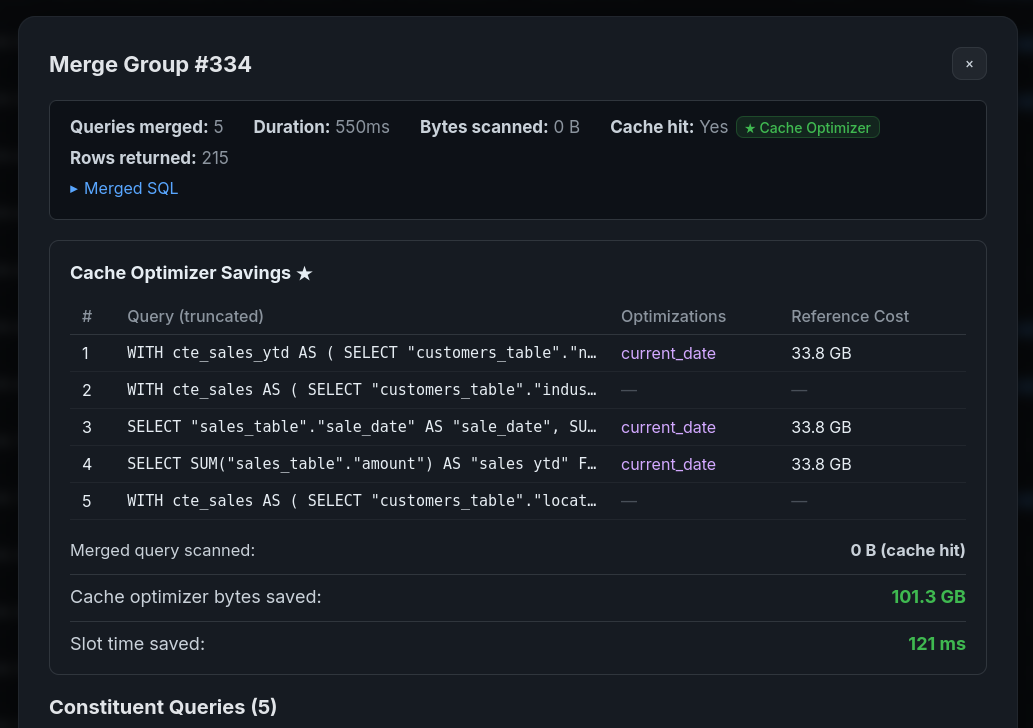Click the 101.3 GB bytes saved value
This screenshot has width=1033, height=728.
click(x=928, y=597)
